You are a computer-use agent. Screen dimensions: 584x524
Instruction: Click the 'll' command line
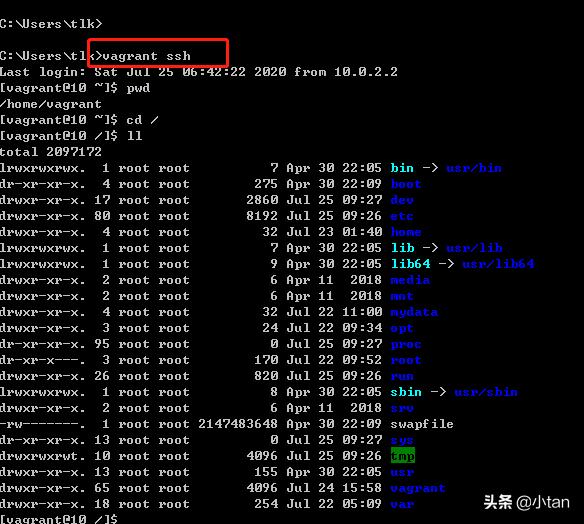(x=71, y=136)
